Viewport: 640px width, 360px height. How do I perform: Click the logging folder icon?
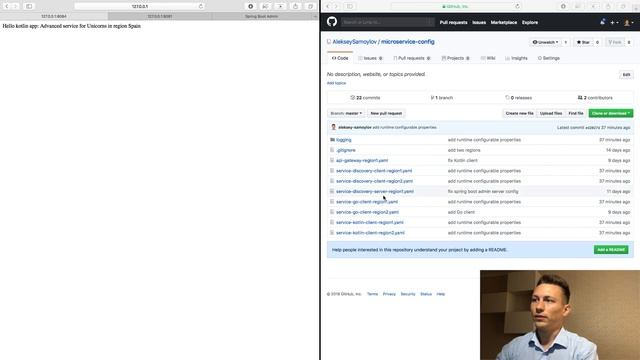[332, 140]
